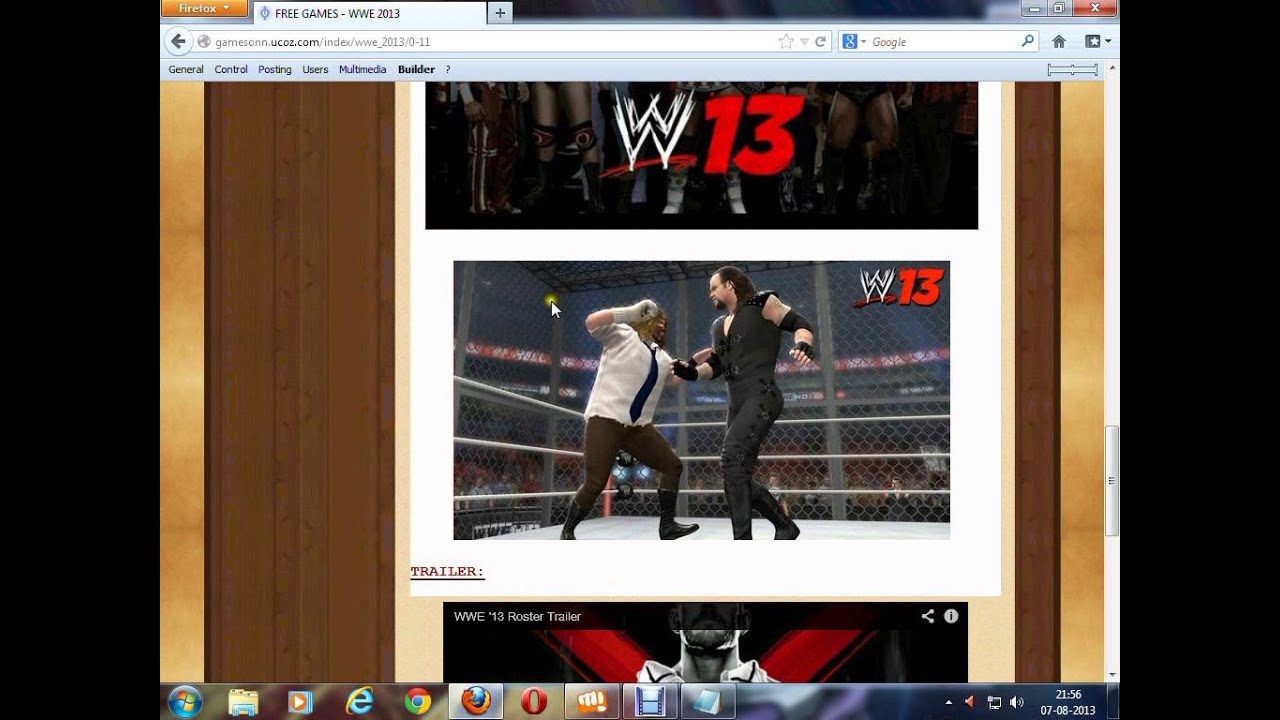The height and width of the screenshot is (720, 1280).
Task: Open the Multimedia admin menu
Action: (362, 69)
